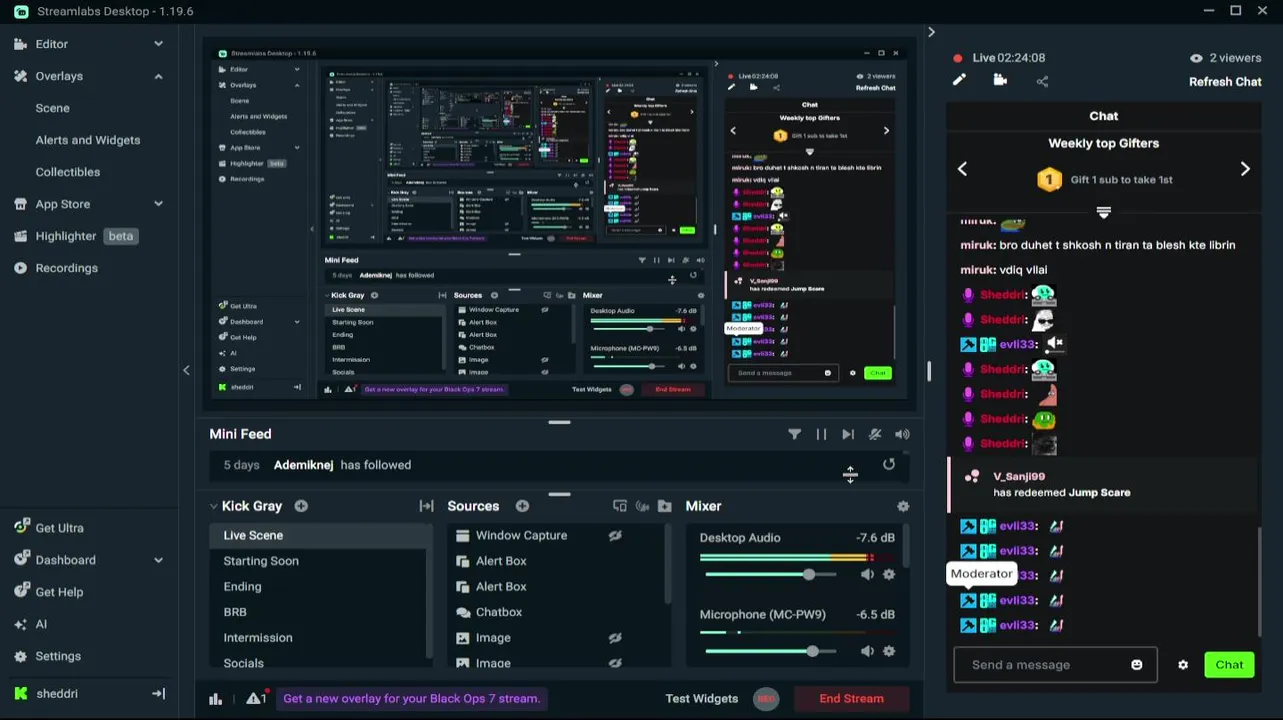Open chat settings gear near Chat button

click(x=1183, y=665)
